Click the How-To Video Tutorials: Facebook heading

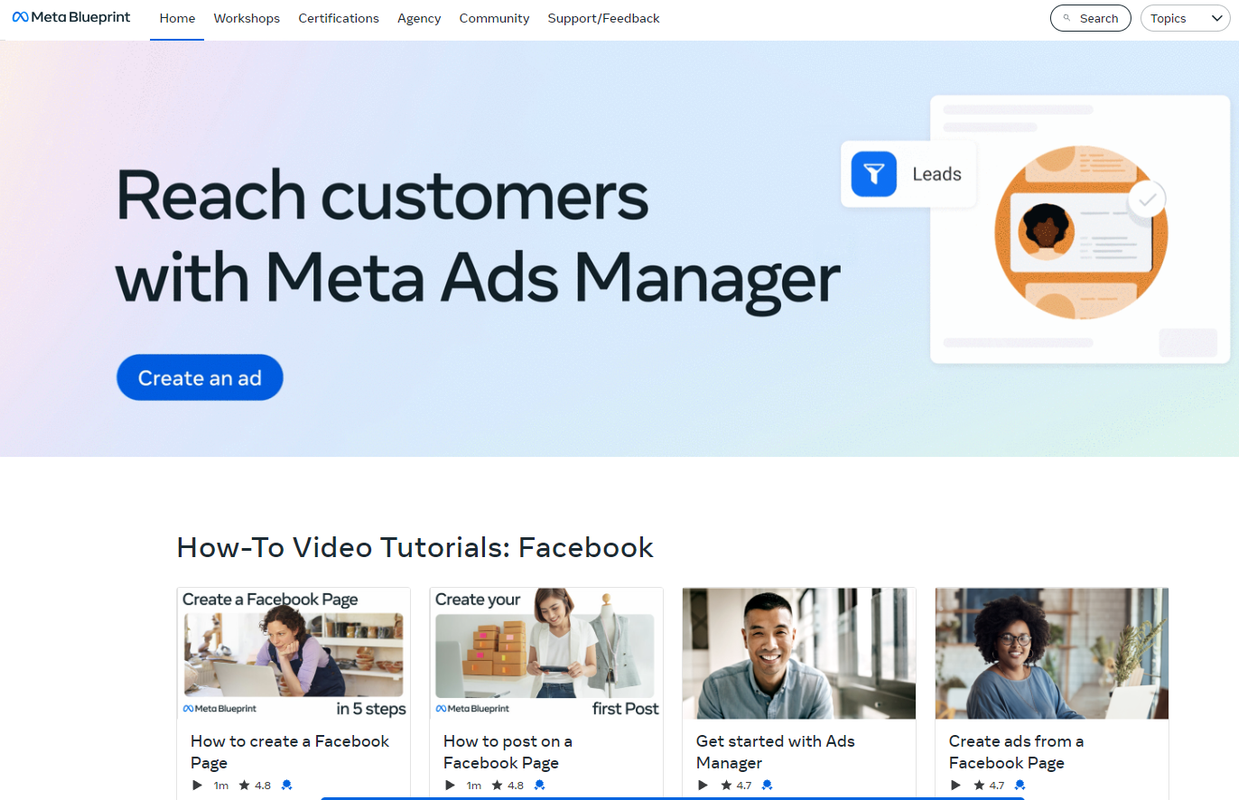(415, 547)
